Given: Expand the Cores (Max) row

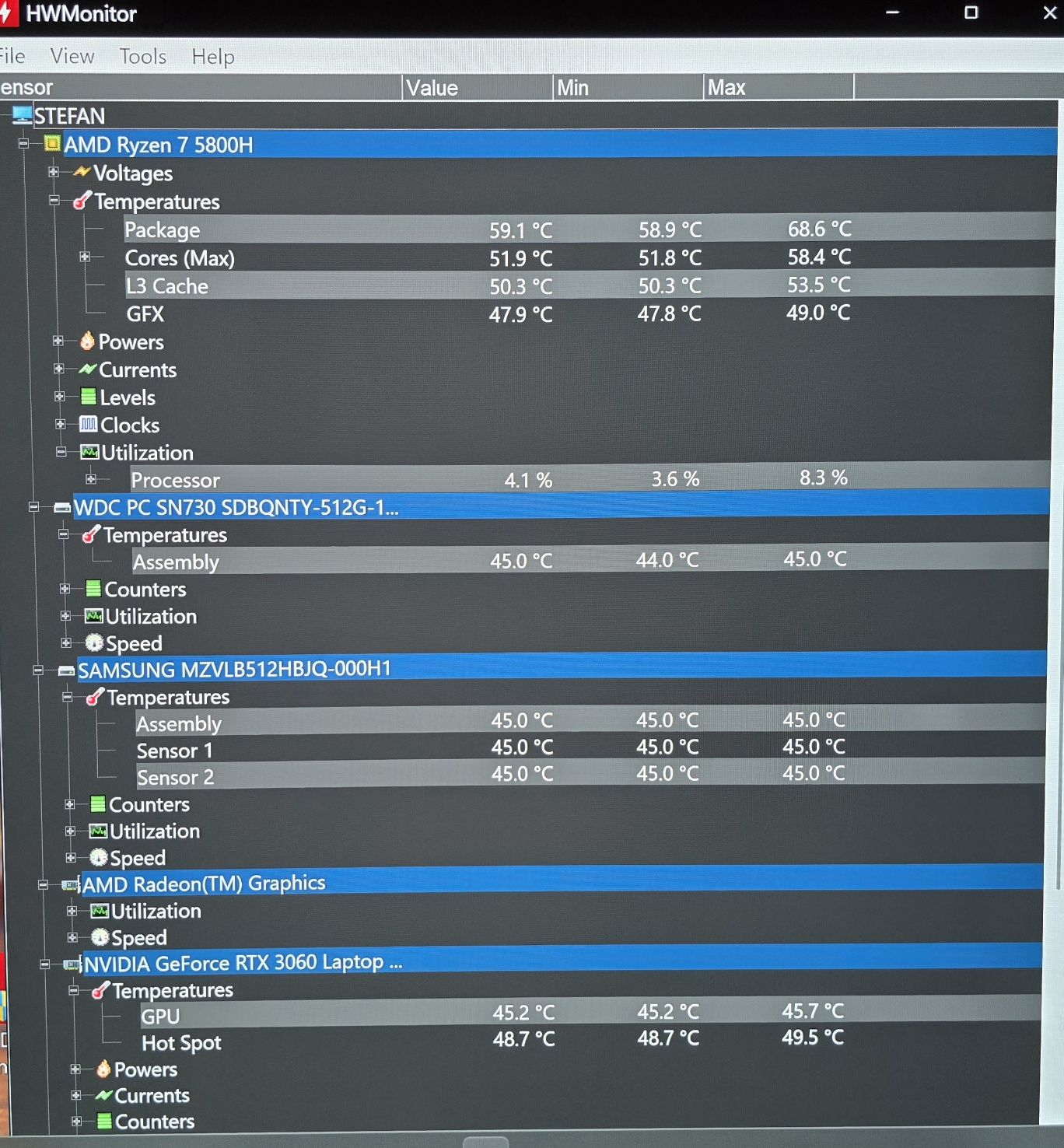Looking at the screenshot, I should pyautogui.click(x=85, y=257).
